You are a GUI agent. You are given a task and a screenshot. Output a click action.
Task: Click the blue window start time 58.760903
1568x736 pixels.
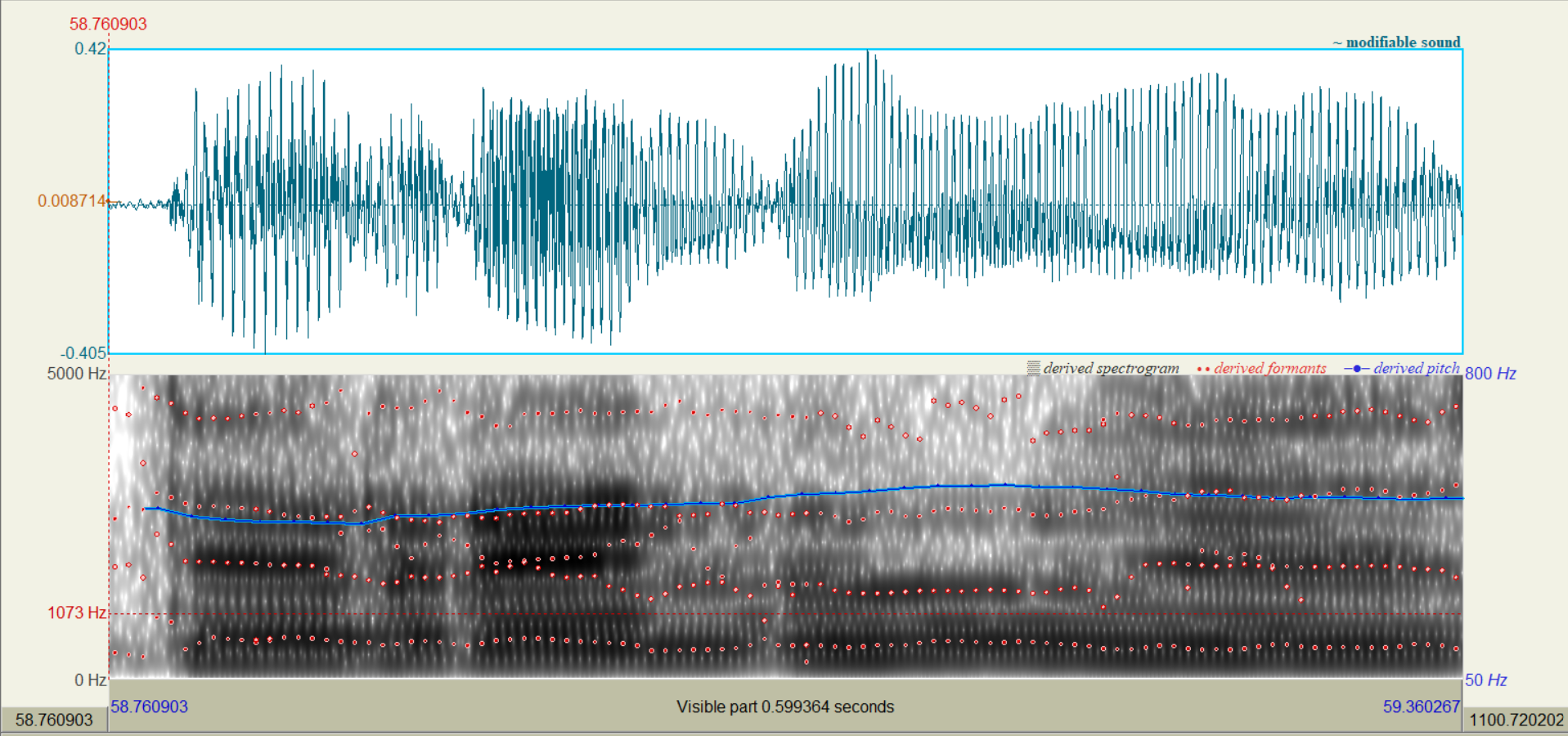pyautogui.click(x=150, y=707)
